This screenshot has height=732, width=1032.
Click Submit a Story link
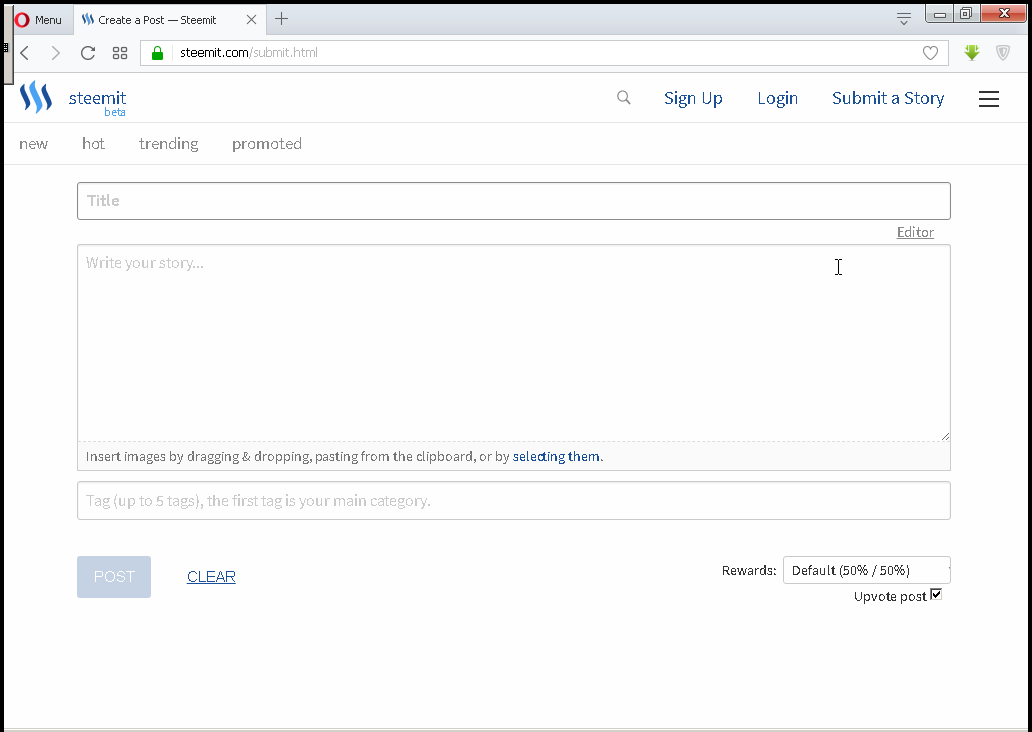[x=888, y=98]
